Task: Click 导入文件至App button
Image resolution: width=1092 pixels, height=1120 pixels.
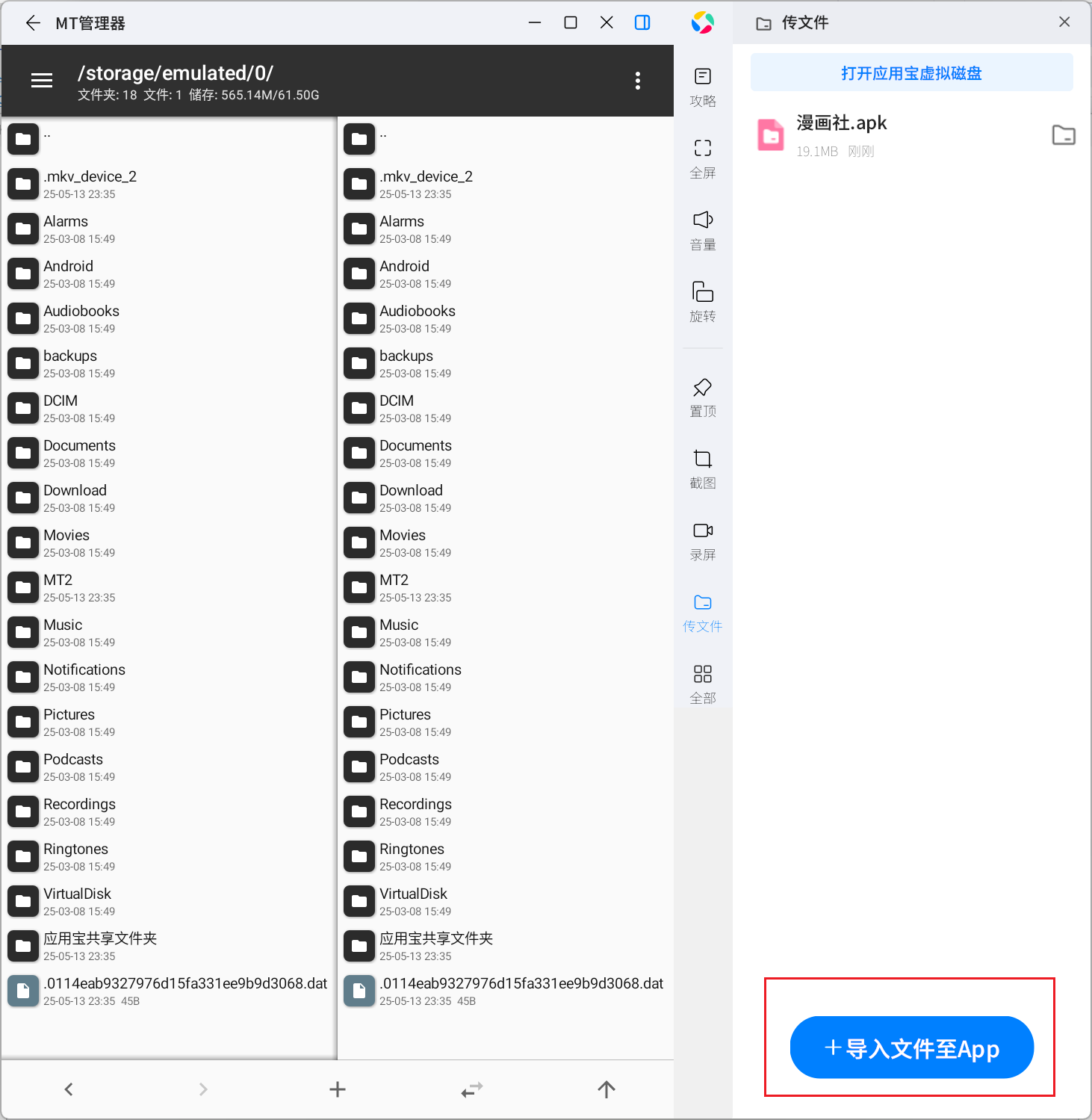Action: [x=911, y=1048]
